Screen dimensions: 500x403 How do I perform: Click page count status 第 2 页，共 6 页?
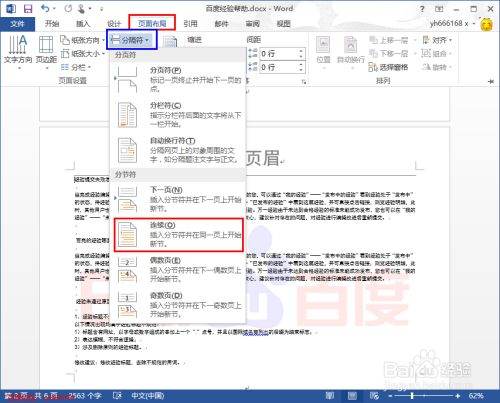(x=31, y=396)
